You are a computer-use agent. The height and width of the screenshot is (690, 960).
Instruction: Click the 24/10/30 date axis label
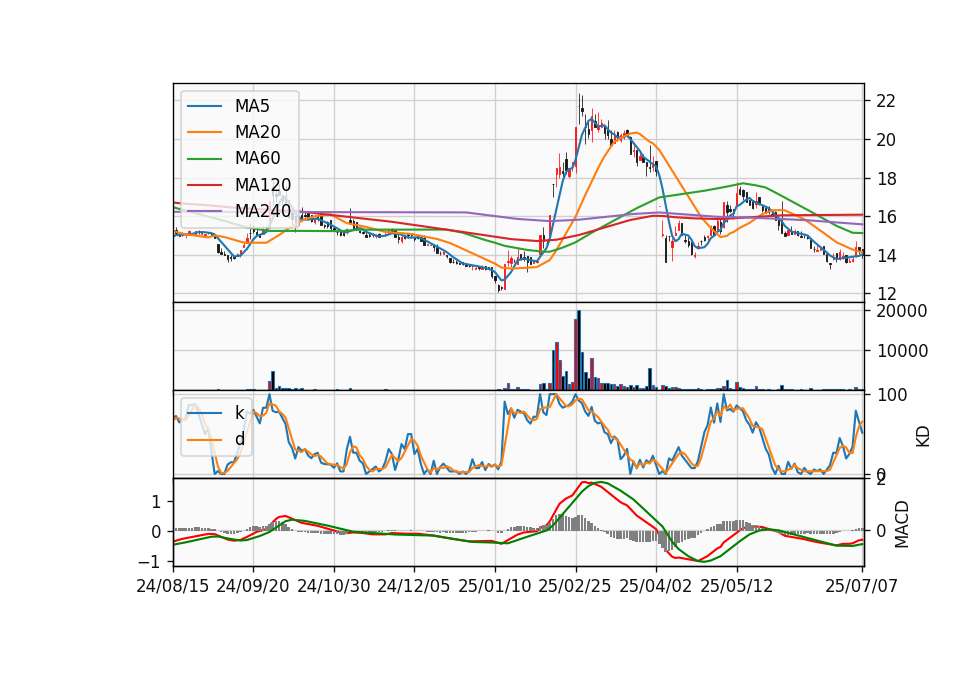click(x=334, y=586)
